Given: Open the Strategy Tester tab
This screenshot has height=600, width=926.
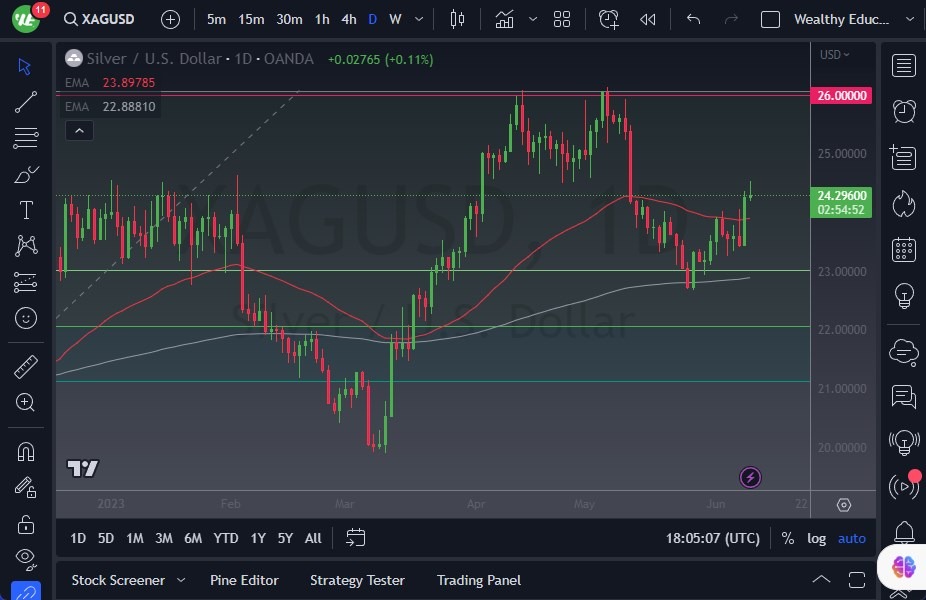Looking at the screenshot, I should click(x=357, y=581).
